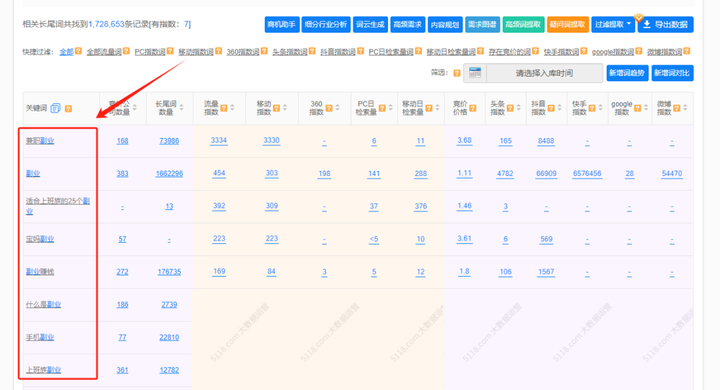Click the help icon in 头条指数 column header

510,108
